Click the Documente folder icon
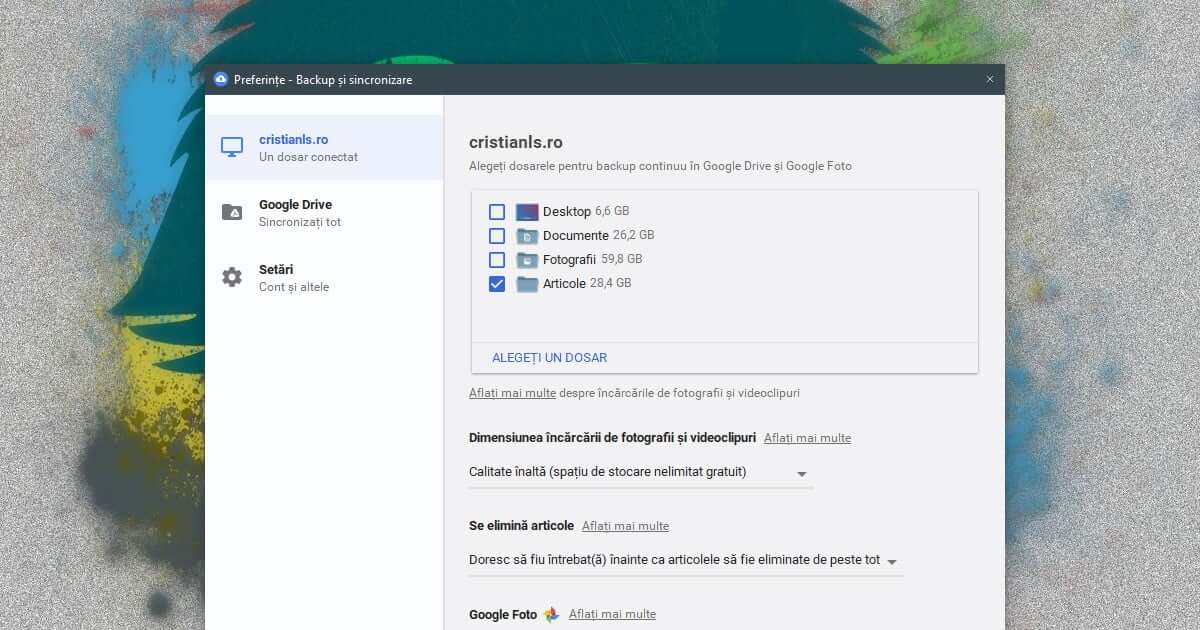 [x=527, y=236]
